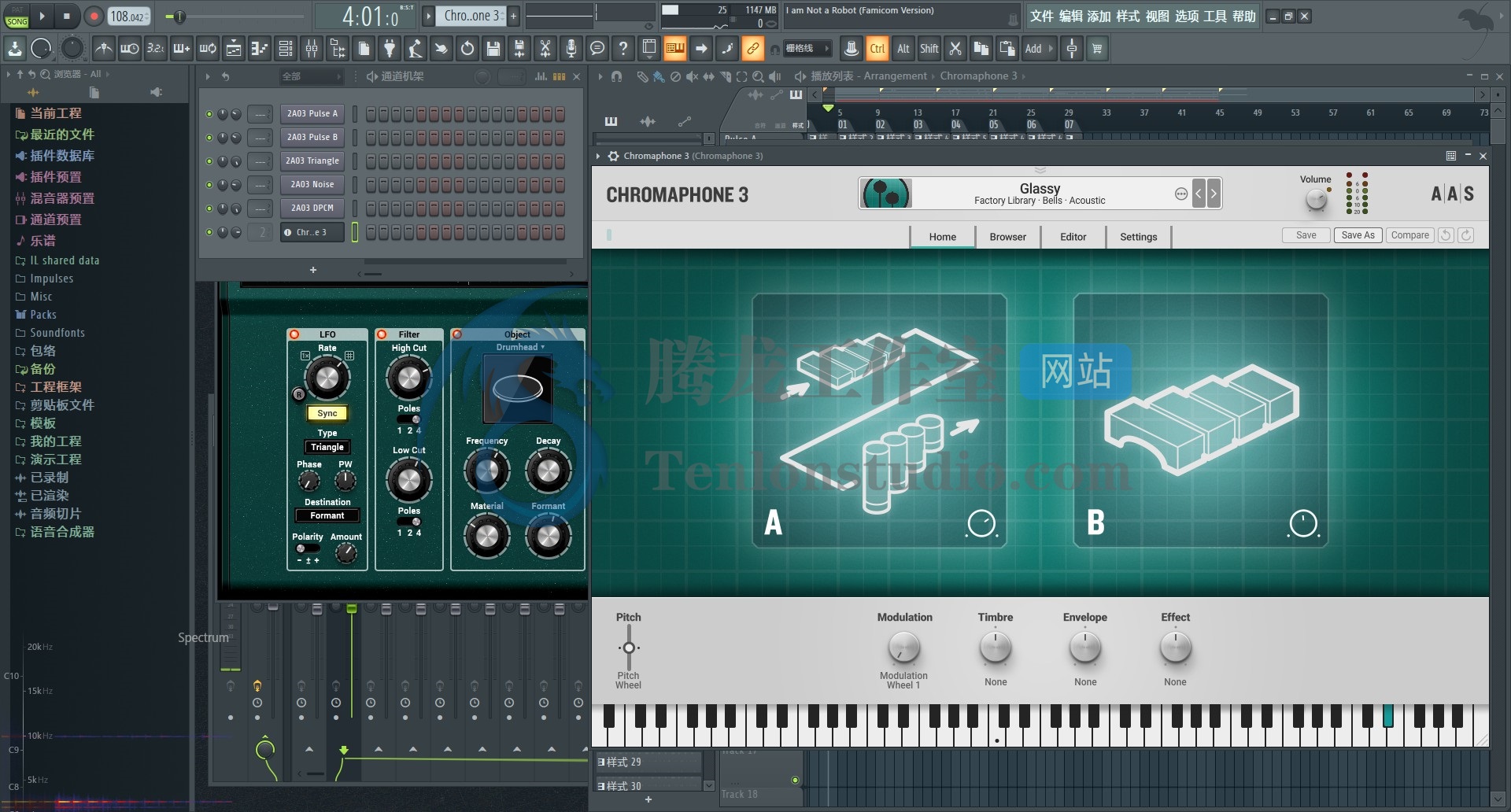Viewport: 1511px width, 812px height.
Task: Mute the 2A03 DPCM channel green LED
Action: coord(209,209)
